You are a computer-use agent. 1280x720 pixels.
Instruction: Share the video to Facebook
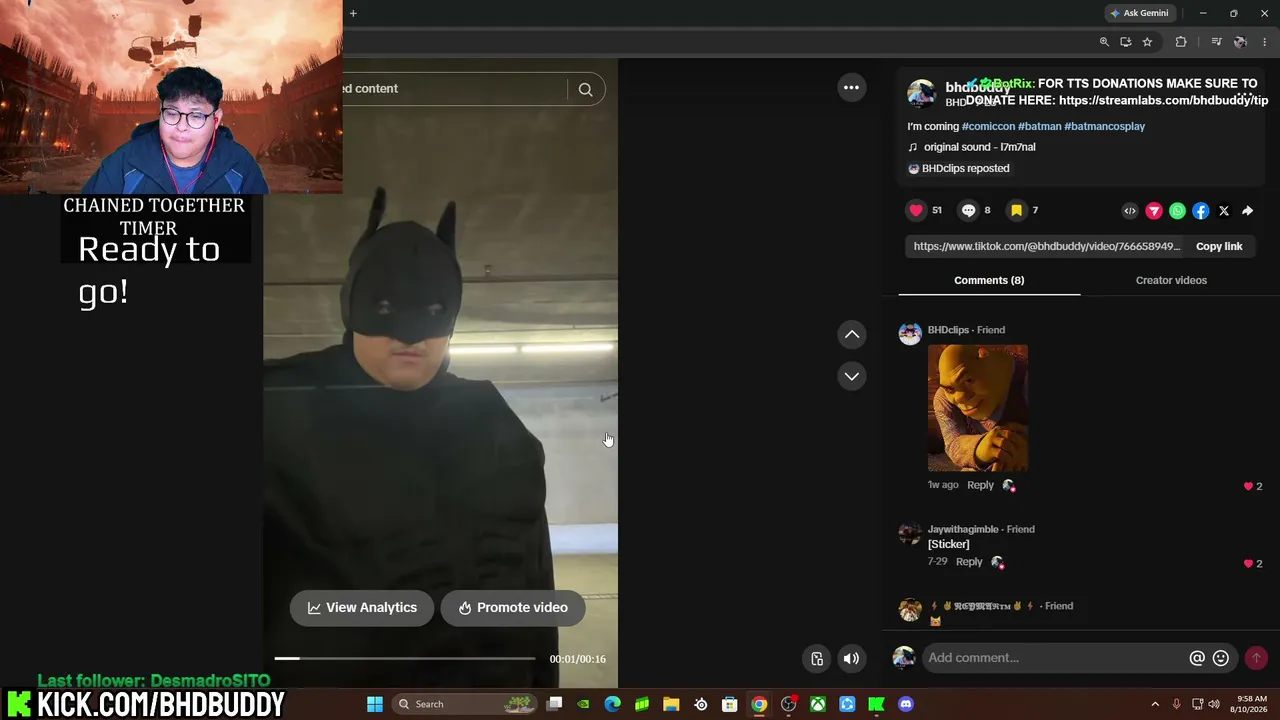[1201, 211]
